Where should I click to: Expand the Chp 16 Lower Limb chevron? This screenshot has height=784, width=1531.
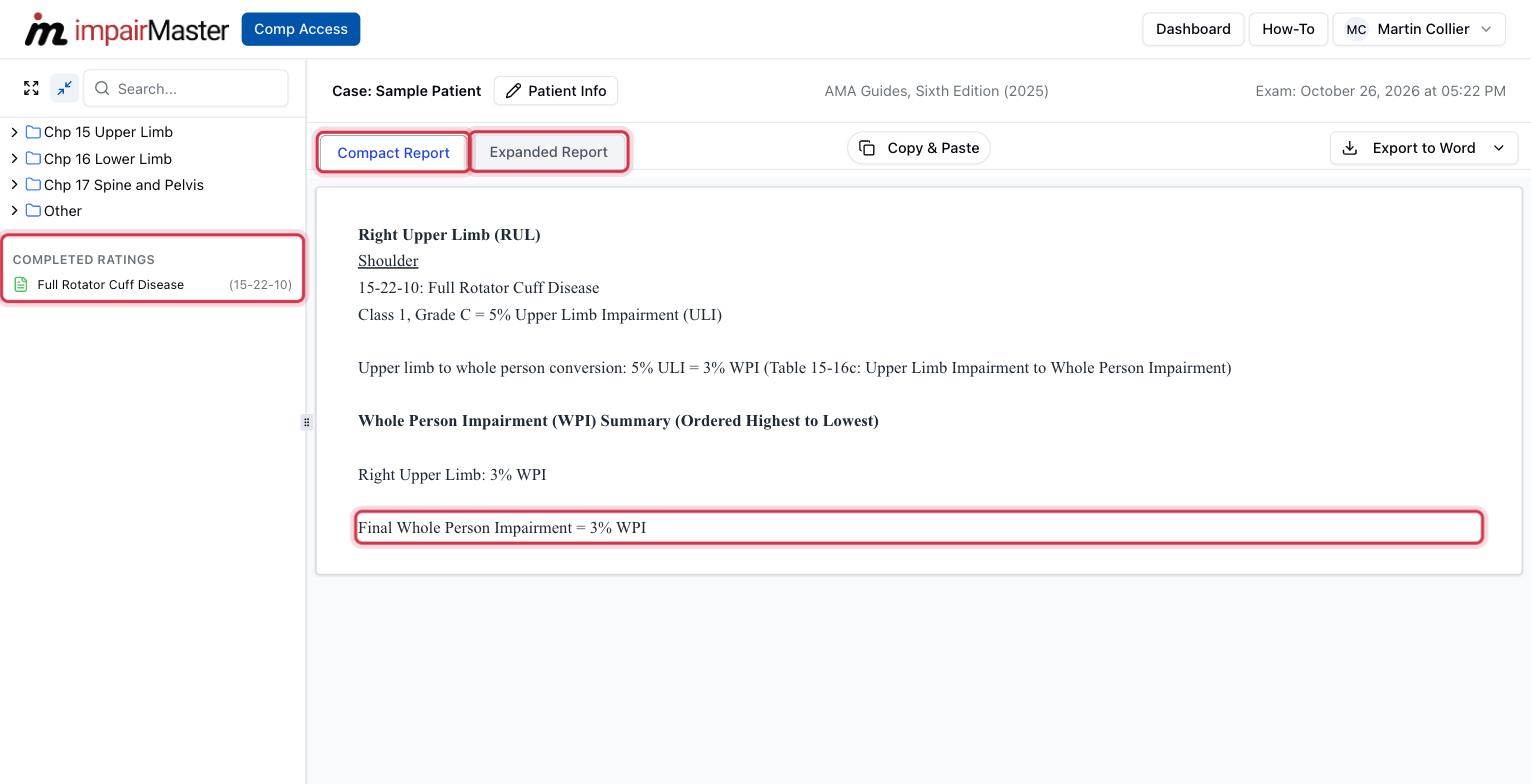pyautogui.click(x=14, y=158)
